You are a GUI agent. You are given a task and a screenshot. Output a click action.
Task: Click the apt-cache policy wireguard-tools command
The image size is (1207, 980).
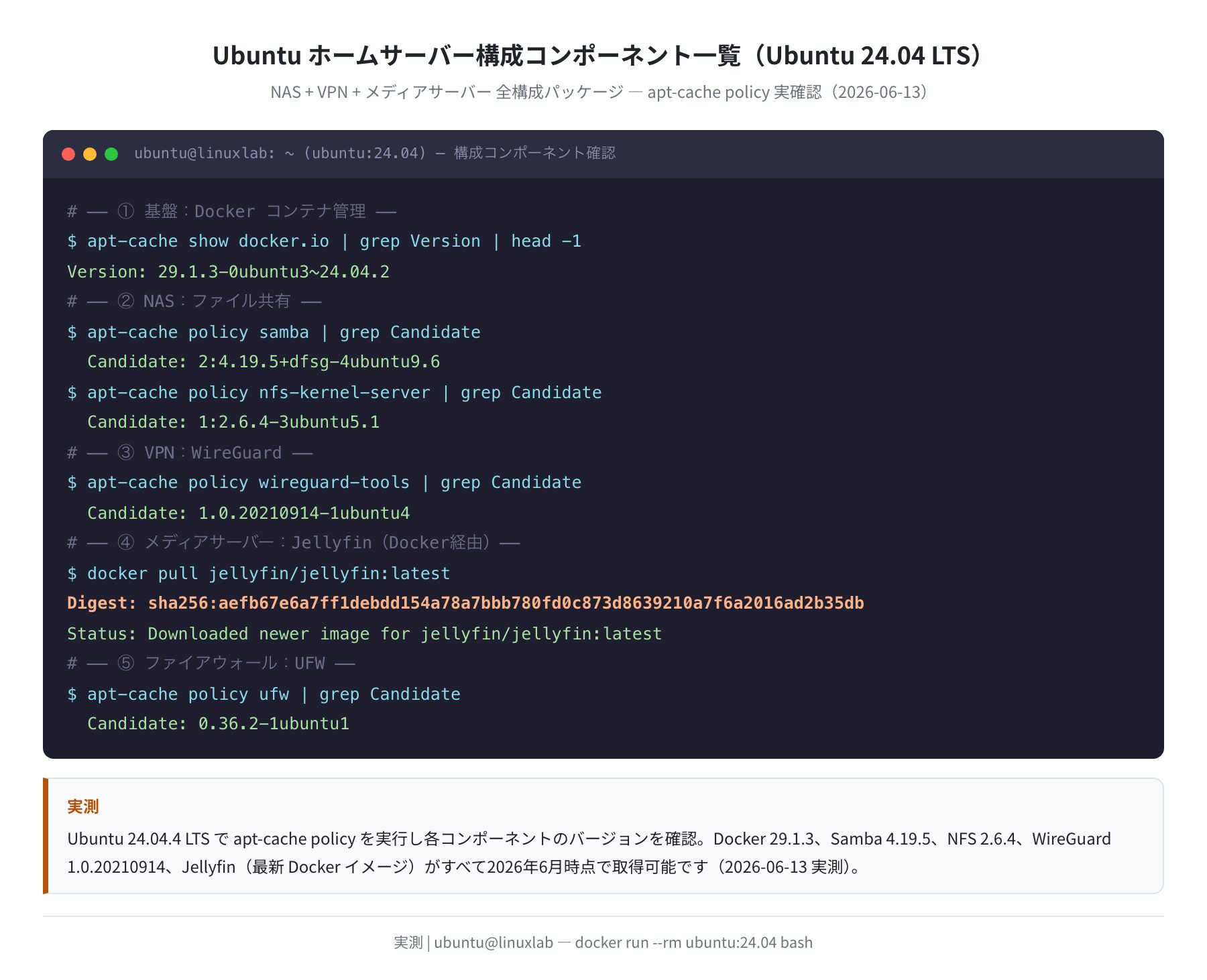click(x=325, y=483)
